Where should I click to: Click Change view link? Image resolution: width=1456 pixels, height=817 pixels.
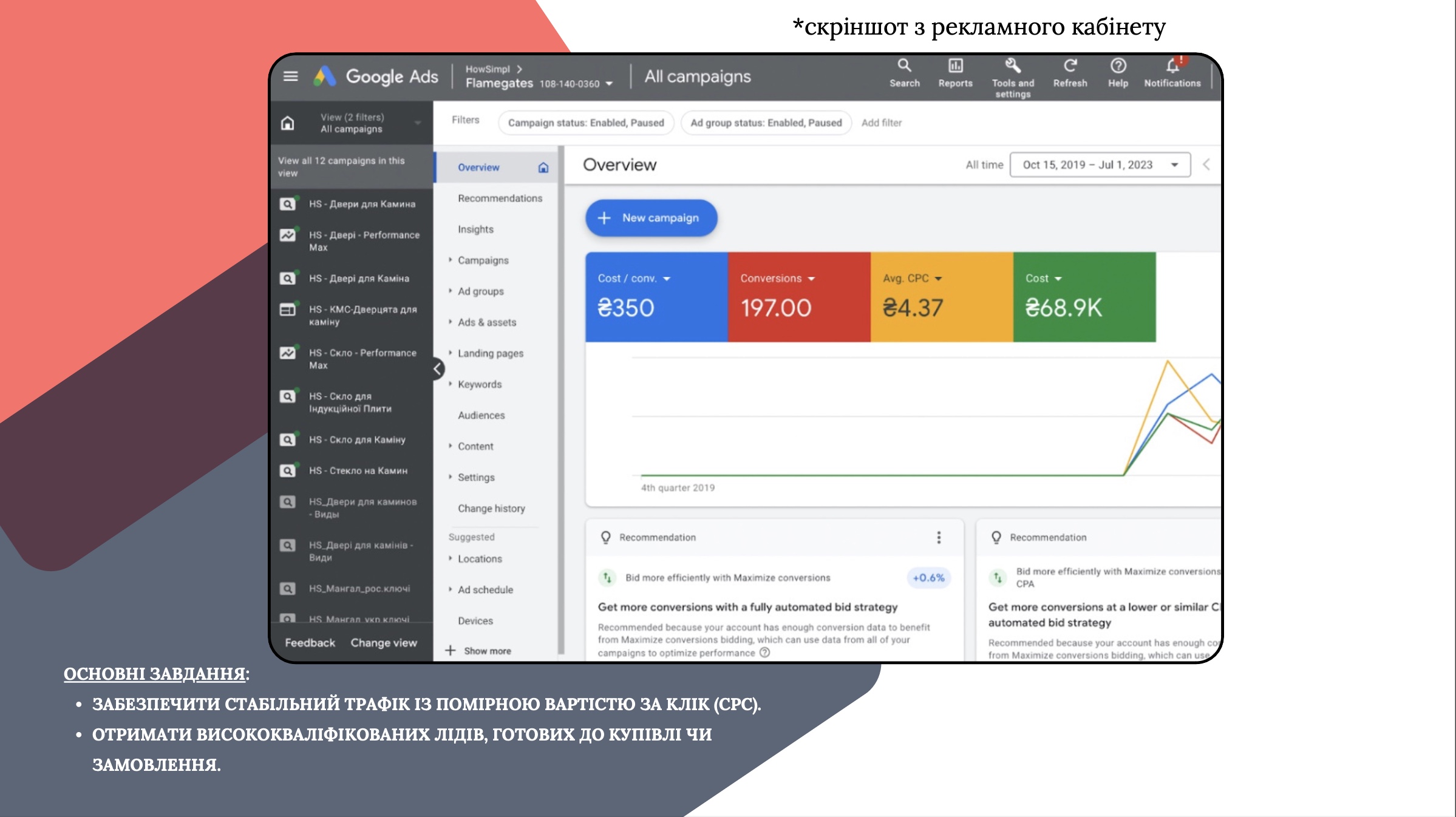(384, 643)
